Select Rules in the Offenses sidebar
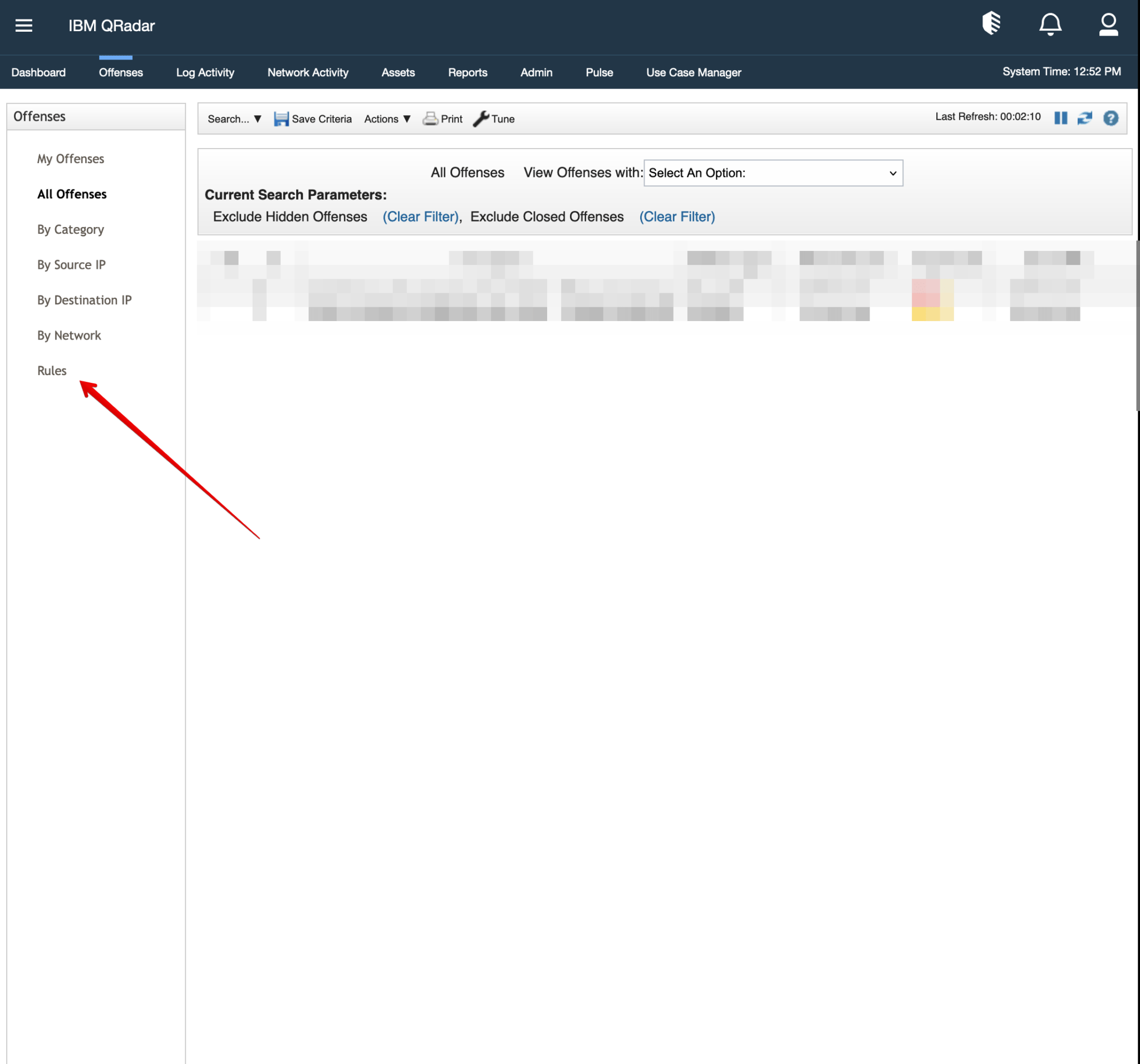1140x1064 pixels. 52,370
